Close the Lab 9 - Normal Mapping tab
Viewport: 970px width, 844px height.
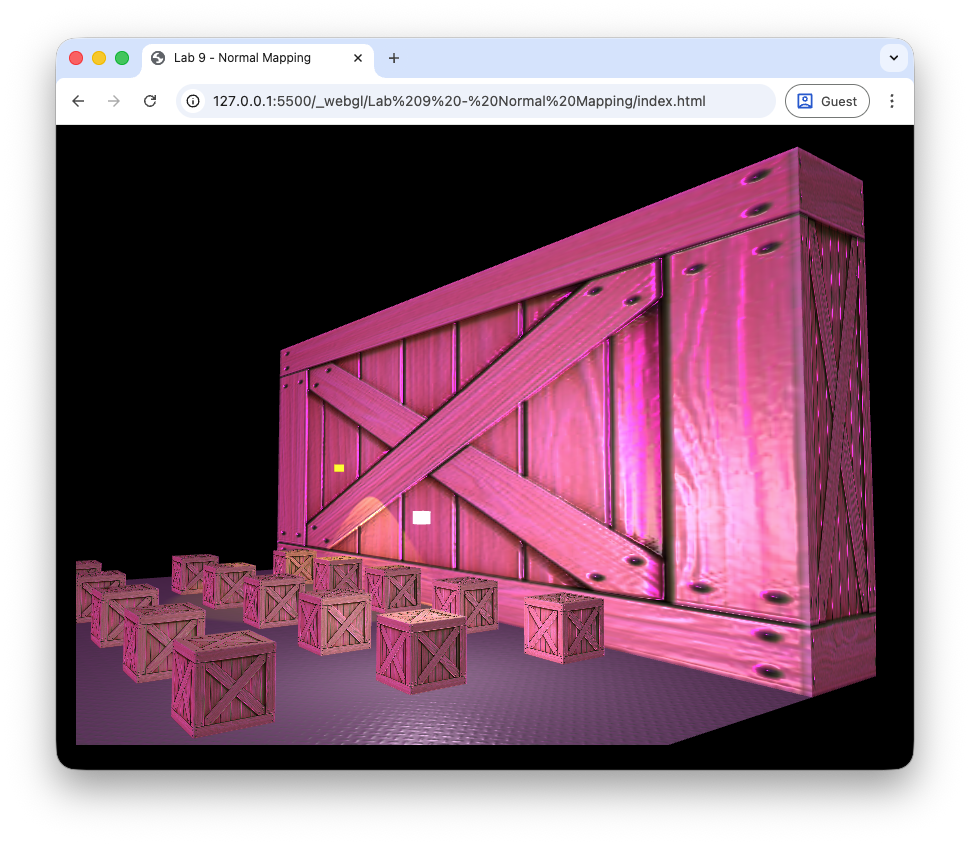click(358, 58)
